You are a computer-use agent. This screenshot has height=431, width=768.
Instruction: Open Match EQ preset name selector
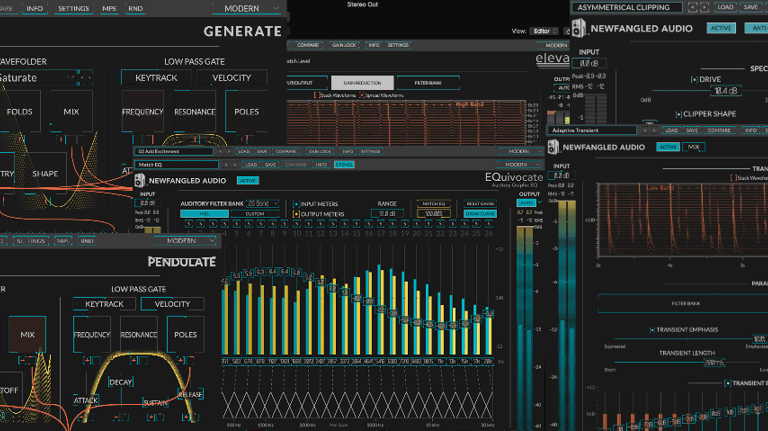tap(176, 165)
